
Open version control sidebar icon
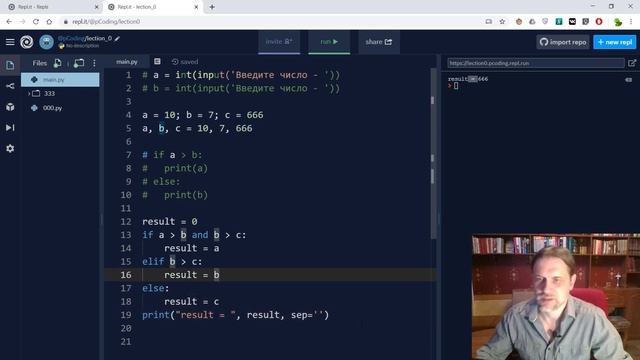(10, 86)
